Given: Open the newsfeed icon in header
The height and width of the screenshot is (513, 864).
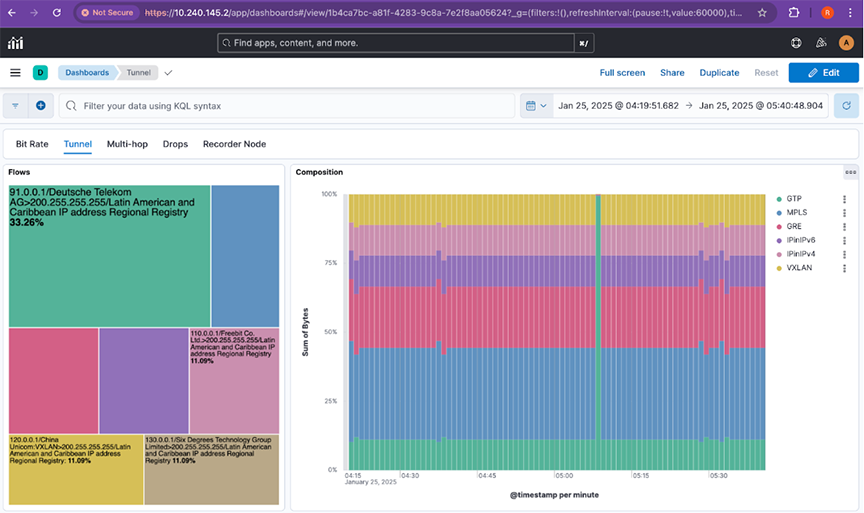Looking at the screenshot, I should pos(821,43).
